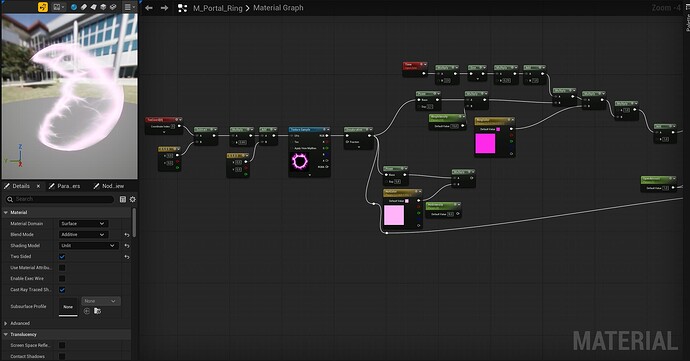Focus the Details search field
The image size is (690, 361).
pos(60,199)
